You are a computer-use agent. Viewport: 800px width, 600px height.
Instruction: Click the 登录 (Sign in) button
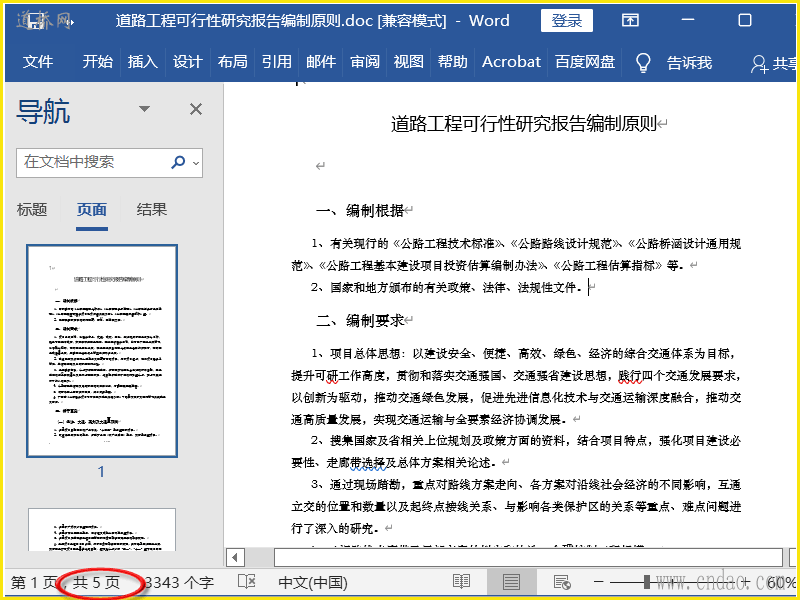pyautogui.click(x=567, y=20)
